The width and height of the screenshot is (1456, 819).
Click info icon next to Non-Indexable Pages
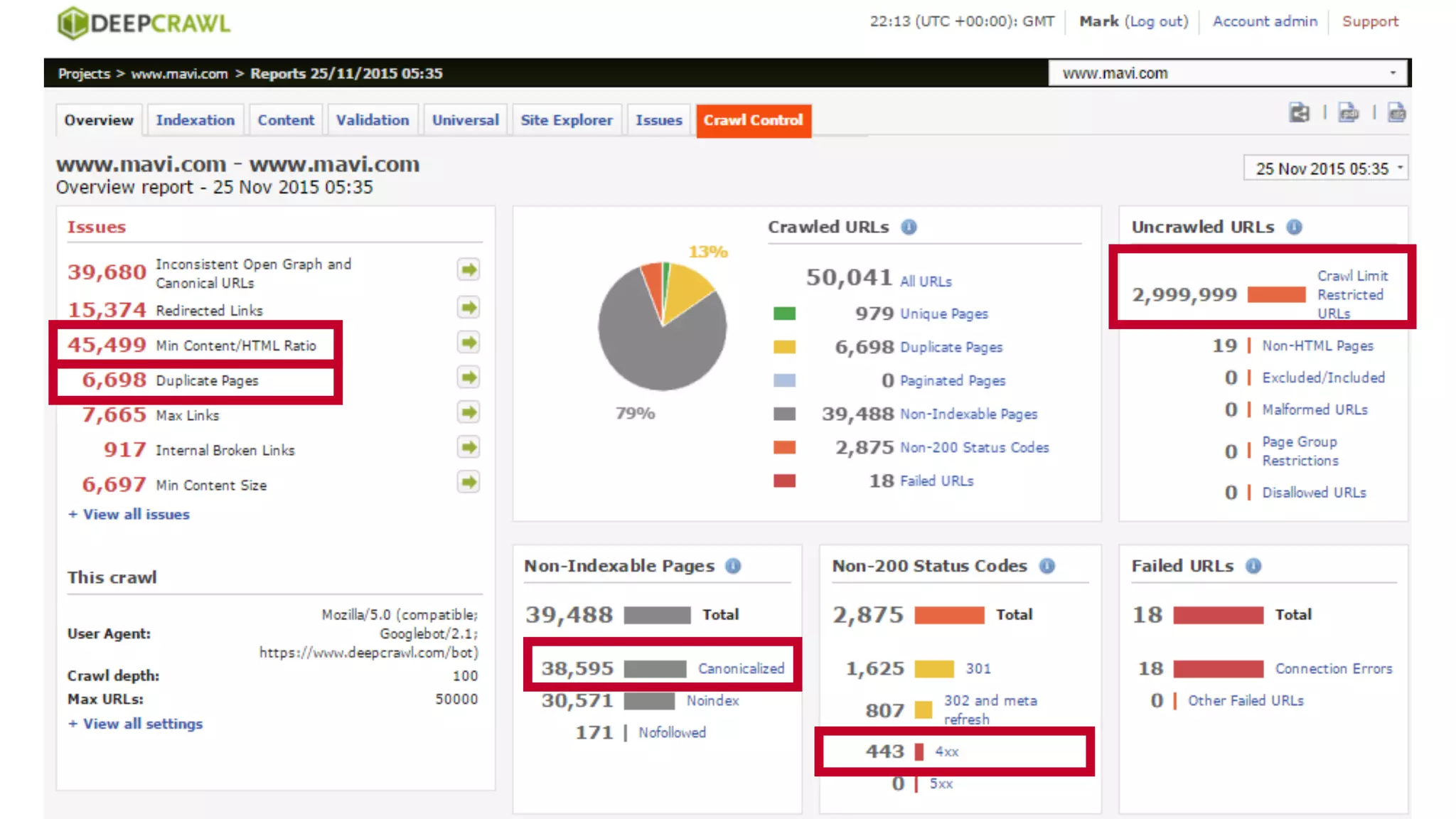coord(733,566)
